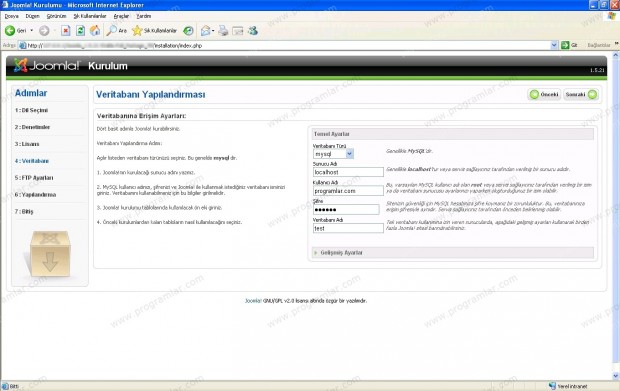Image resolution: width=620 pixels, height=391 pixels.
Task: Click the Bitti status bar text
Action: (x=14, y=386)
